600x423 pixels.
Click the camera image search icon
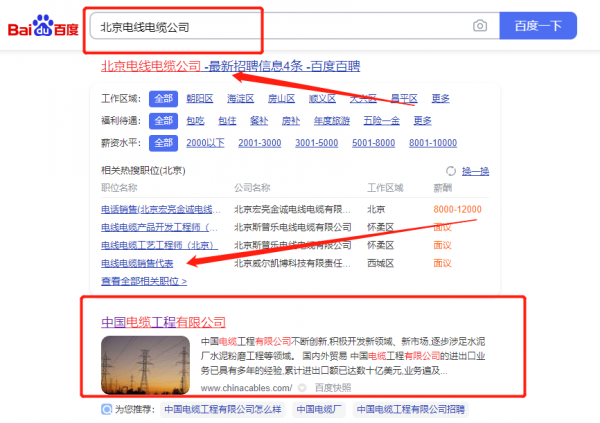point(480,26)
